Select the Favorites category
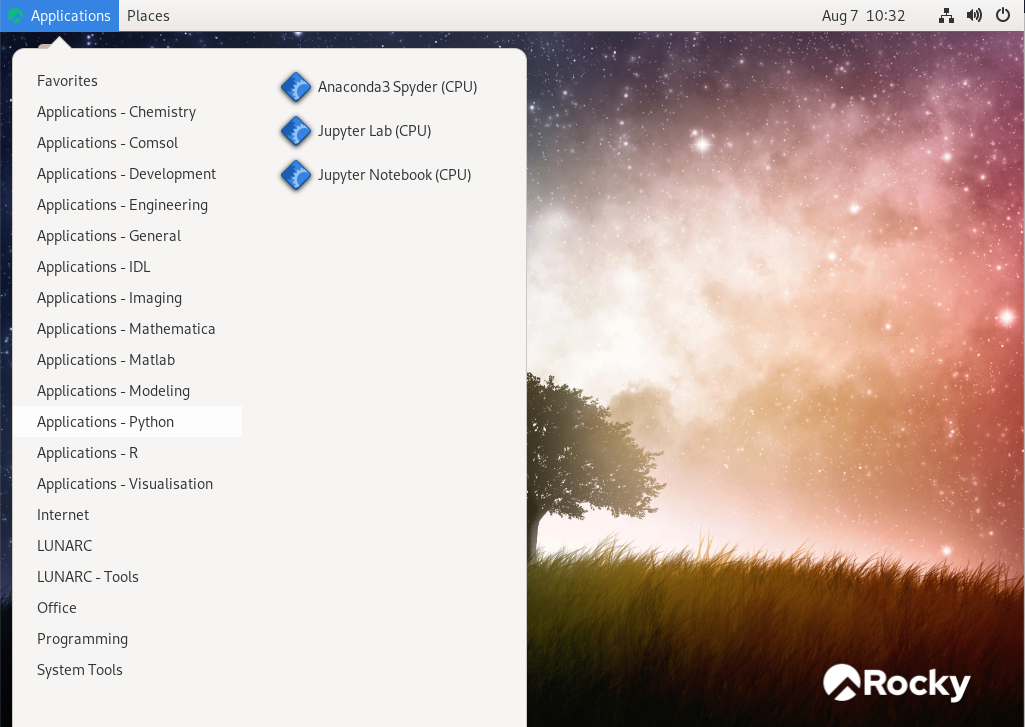Image resolution: width=1025 pixels, height=727 pixels. 127,81
